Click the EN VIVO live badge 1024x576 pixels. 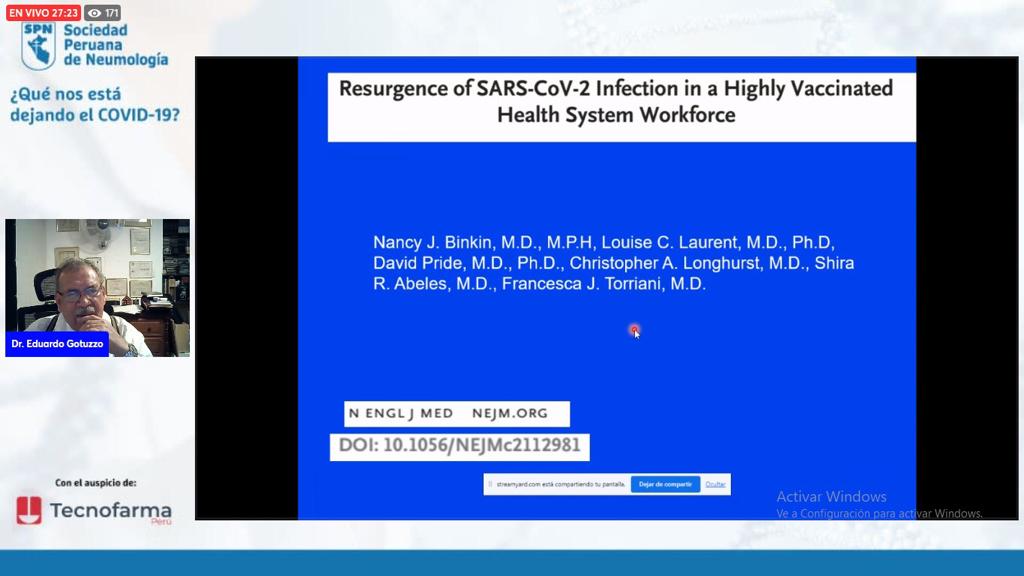click(x=43, y=13)
